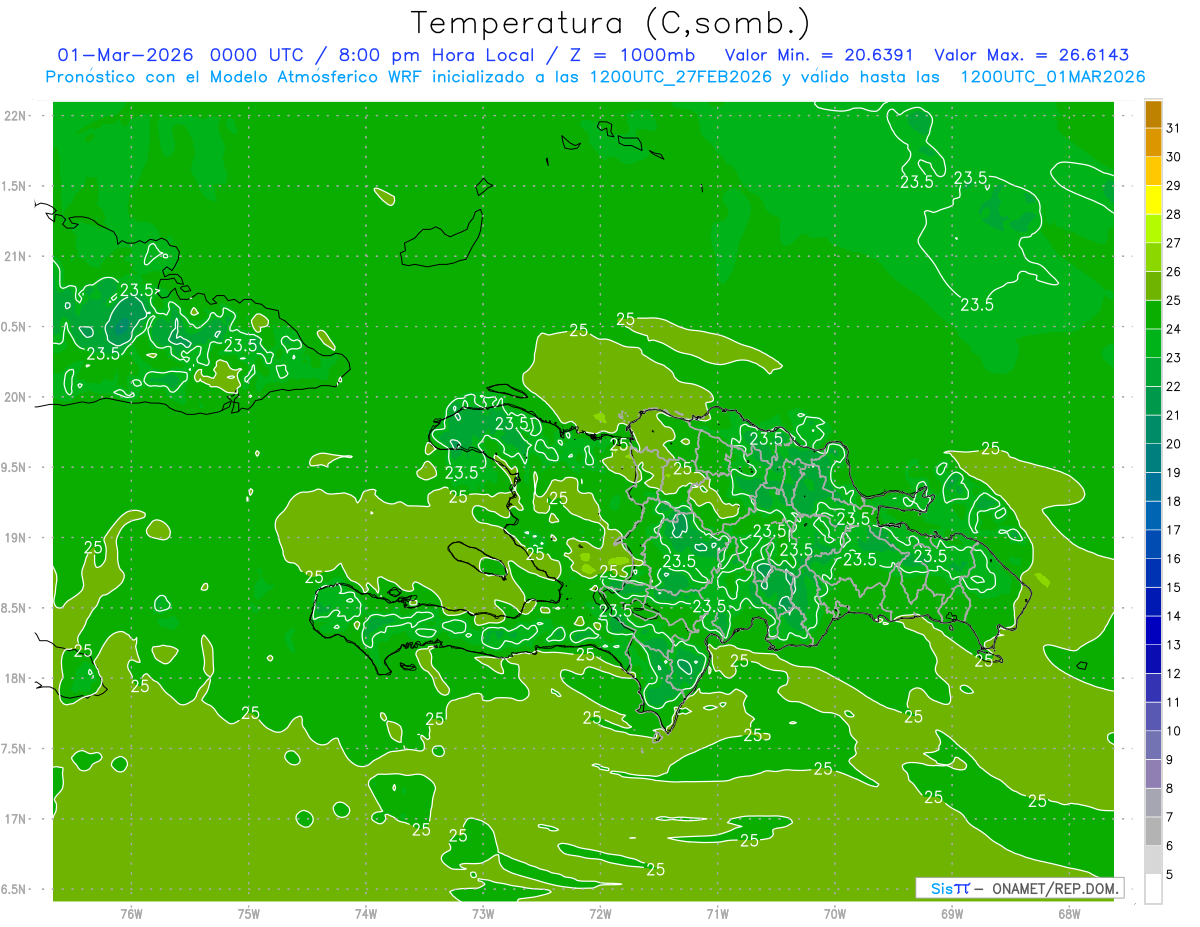Click the '21' value on color scale

(1174, 415)
